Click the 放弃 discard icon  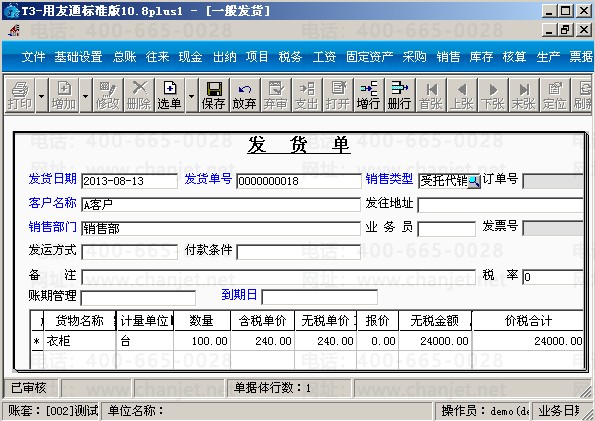click(245, 95)
